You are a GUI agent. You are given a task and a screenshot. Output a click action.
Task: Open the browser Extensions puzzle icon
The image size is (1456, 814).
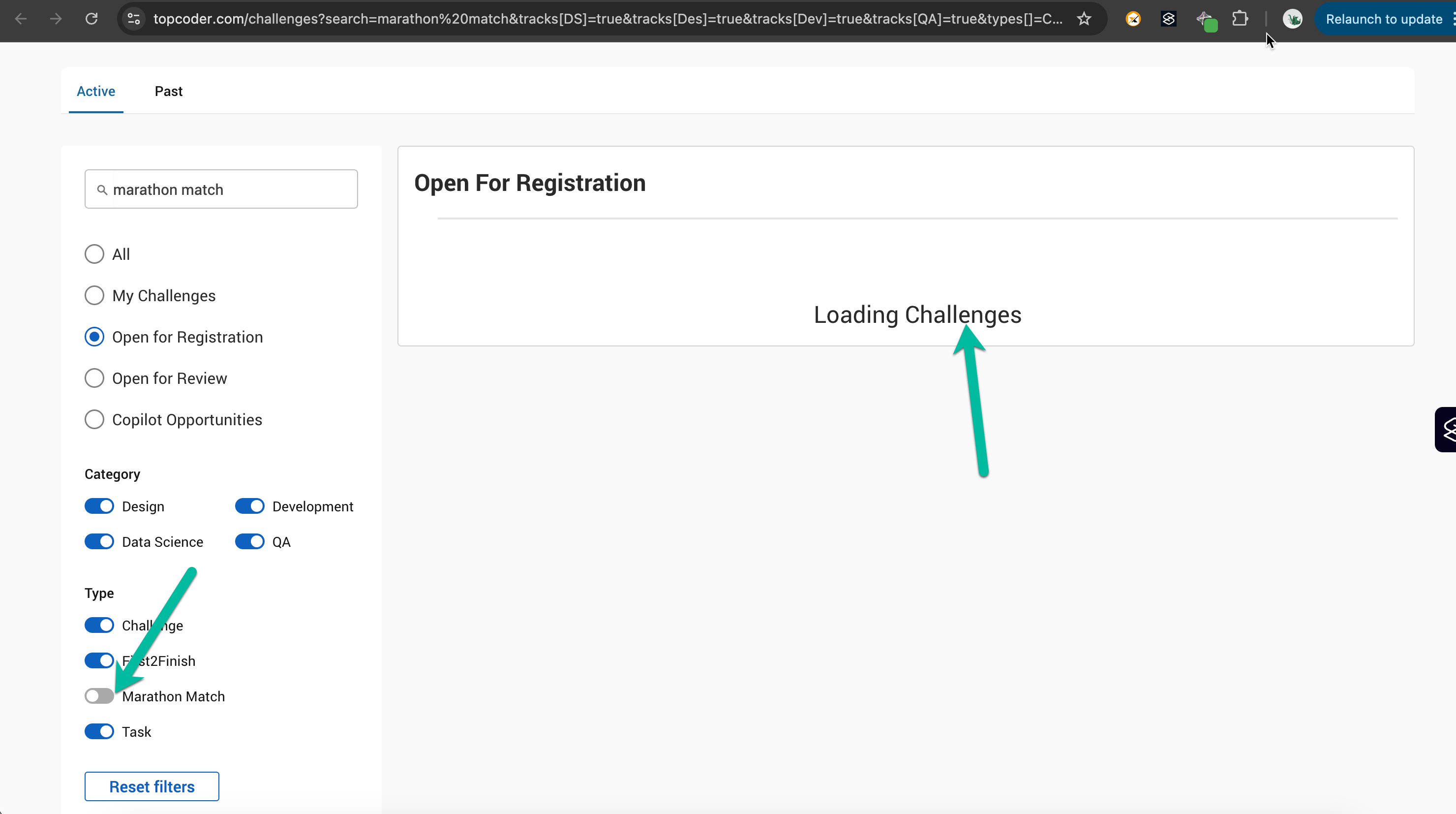coord(1240,19)
